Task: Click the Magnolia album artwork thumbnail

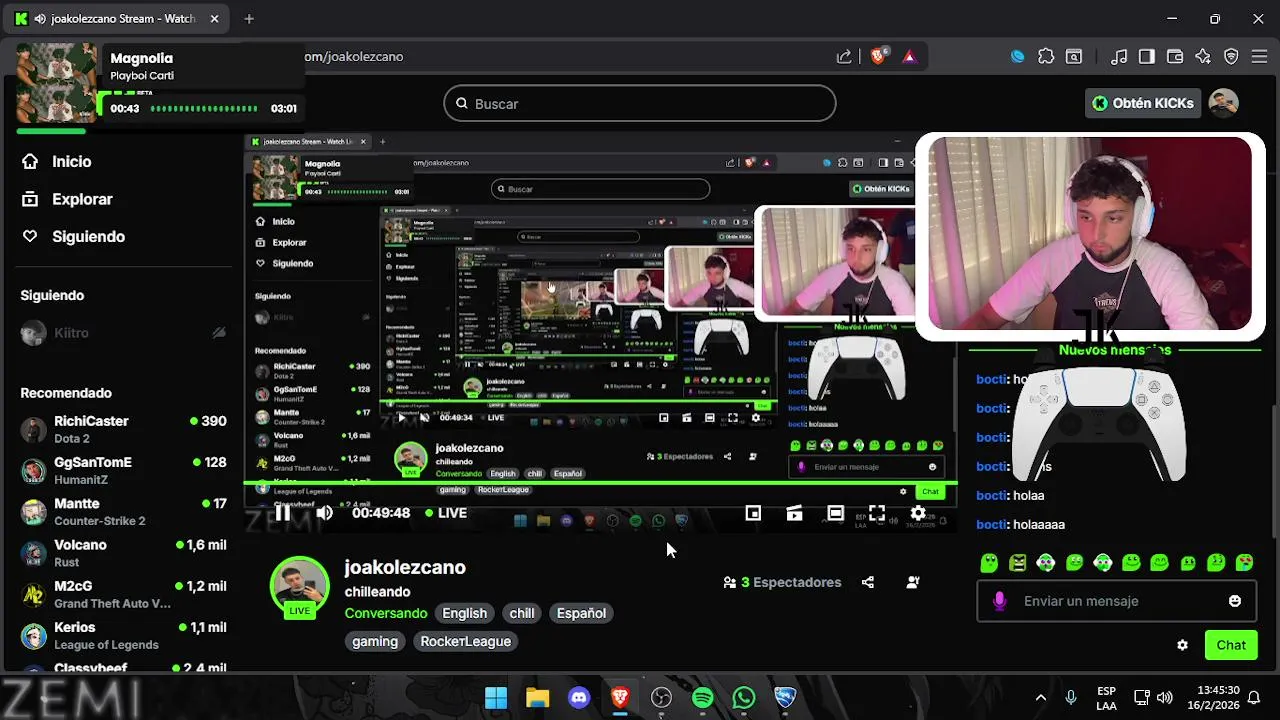Action: (57, 83)
